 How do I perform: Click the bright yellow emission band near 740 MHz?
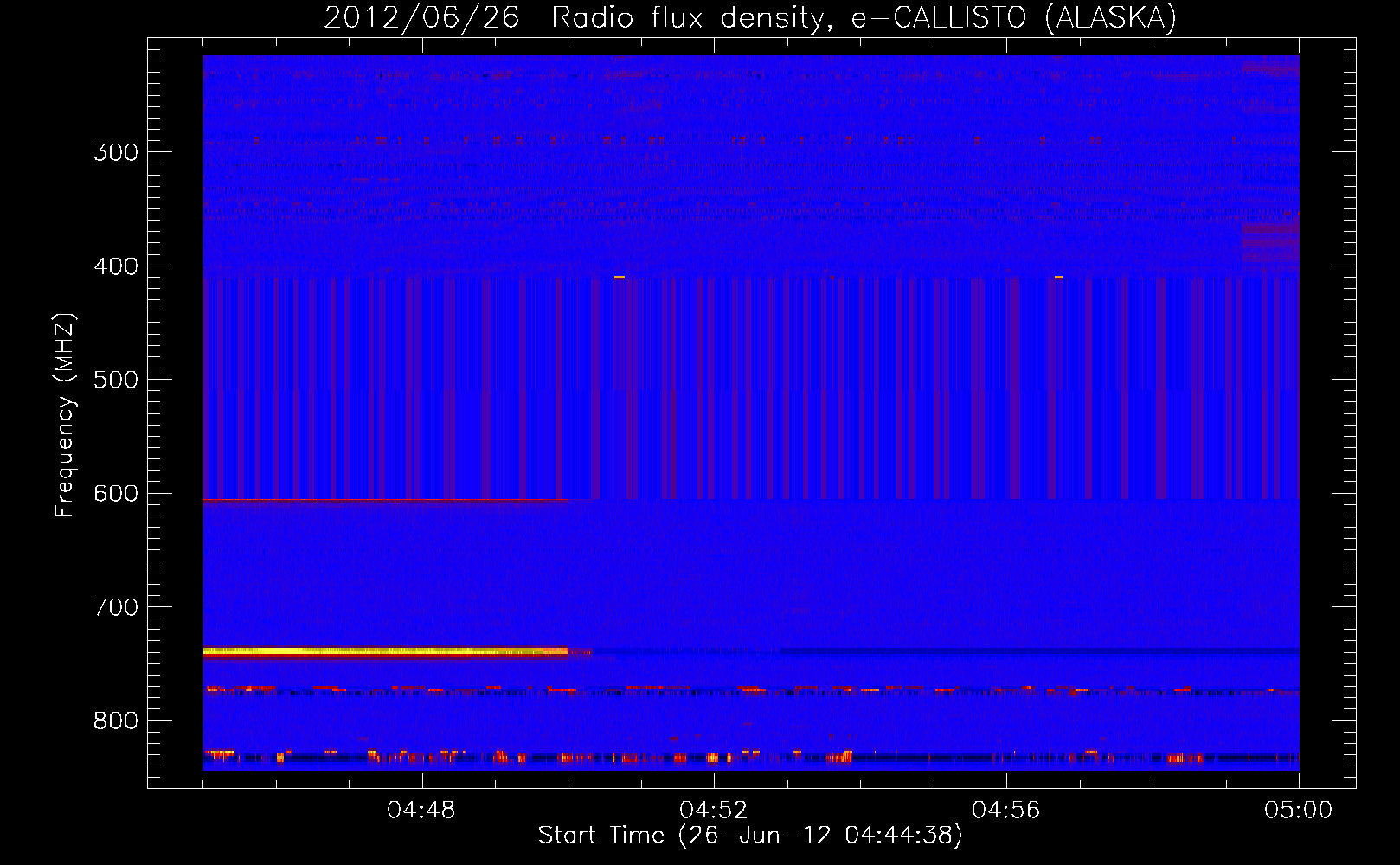[386, 652]
